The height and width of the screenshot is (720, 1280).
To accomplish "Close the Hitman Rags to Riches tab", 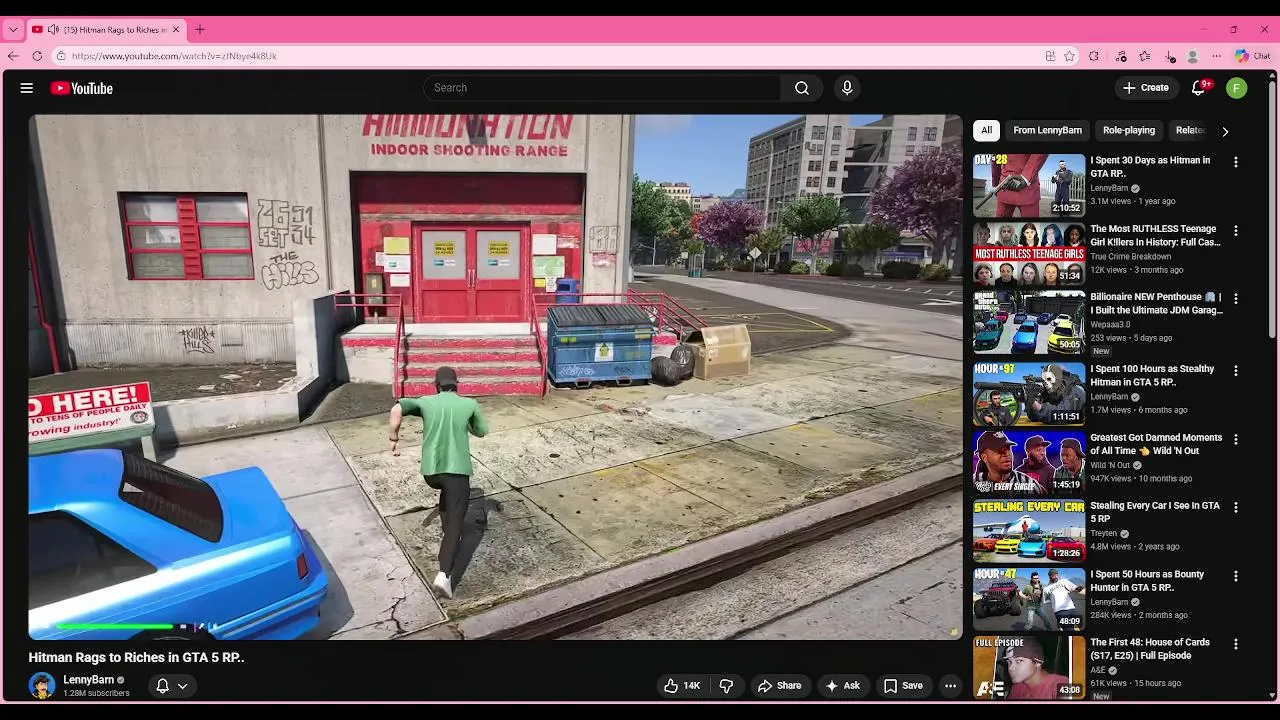I will point(176,30).
